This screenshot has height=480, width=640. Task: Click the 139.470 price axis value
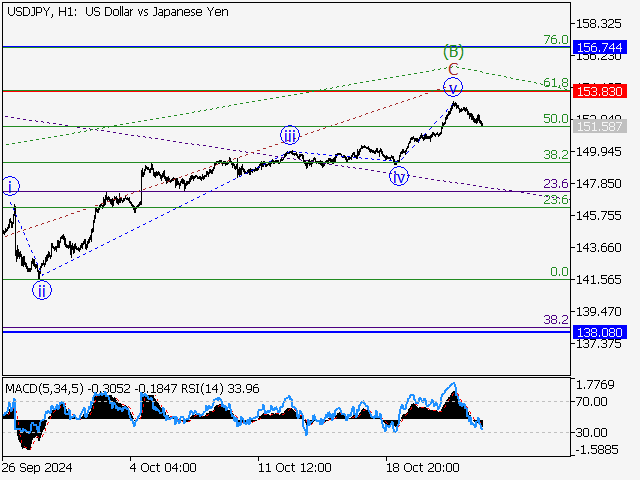point(598,311)
